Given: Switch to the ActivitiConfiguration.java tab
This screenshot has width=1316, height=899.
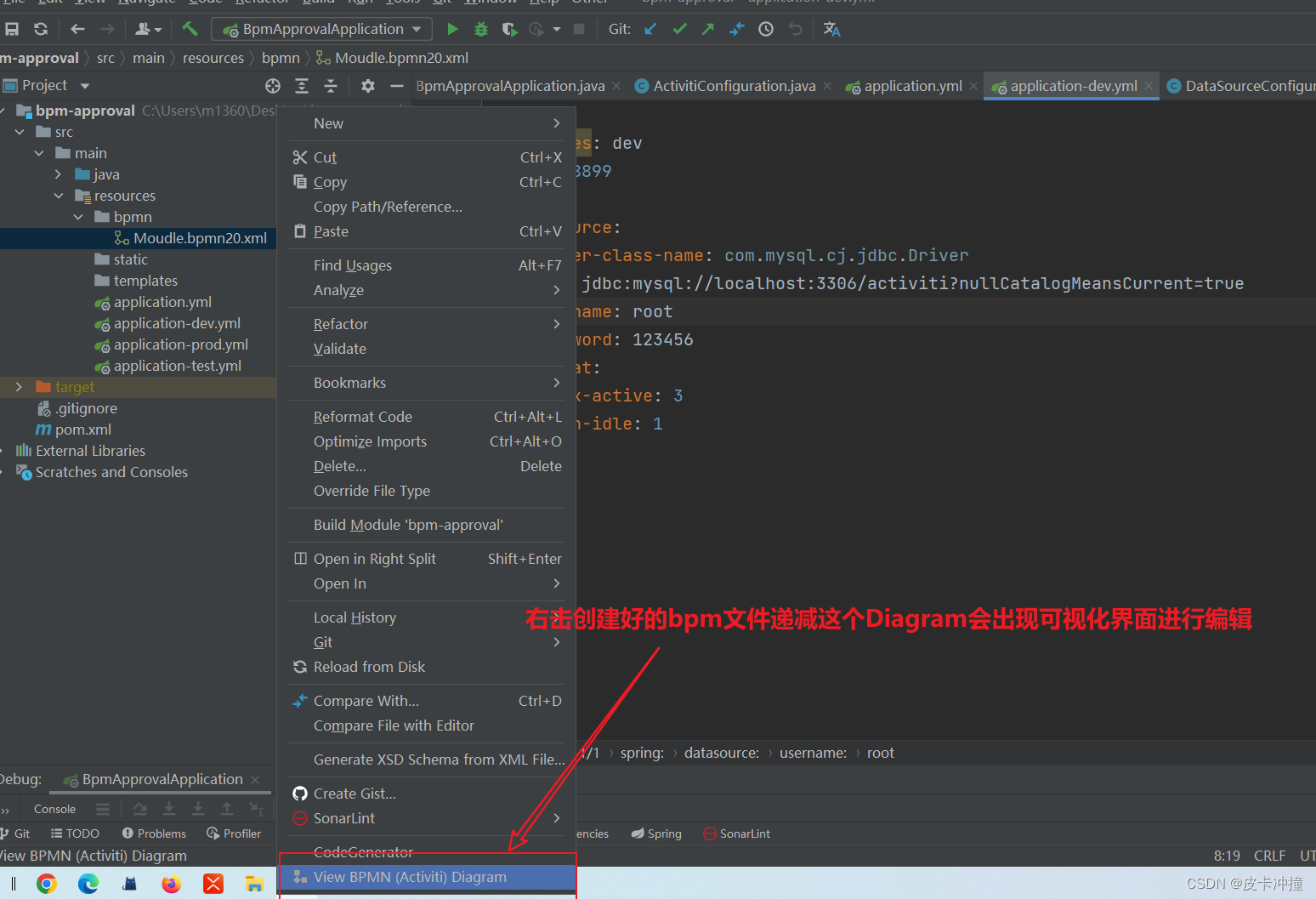Looking at the screenshot, I should [734, 86].
